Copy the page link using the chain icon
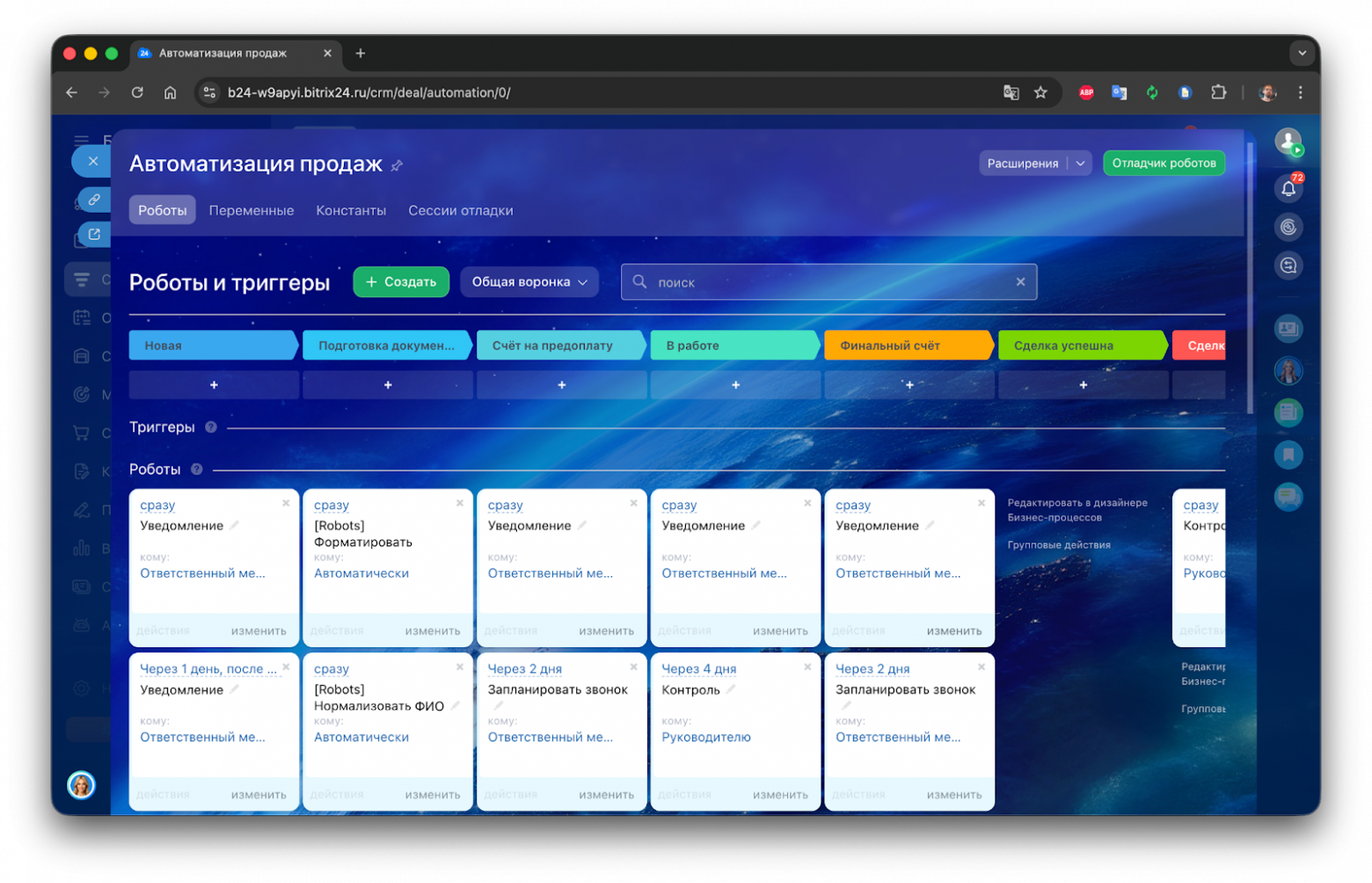1372x883 pixels. tap(93, 200)
